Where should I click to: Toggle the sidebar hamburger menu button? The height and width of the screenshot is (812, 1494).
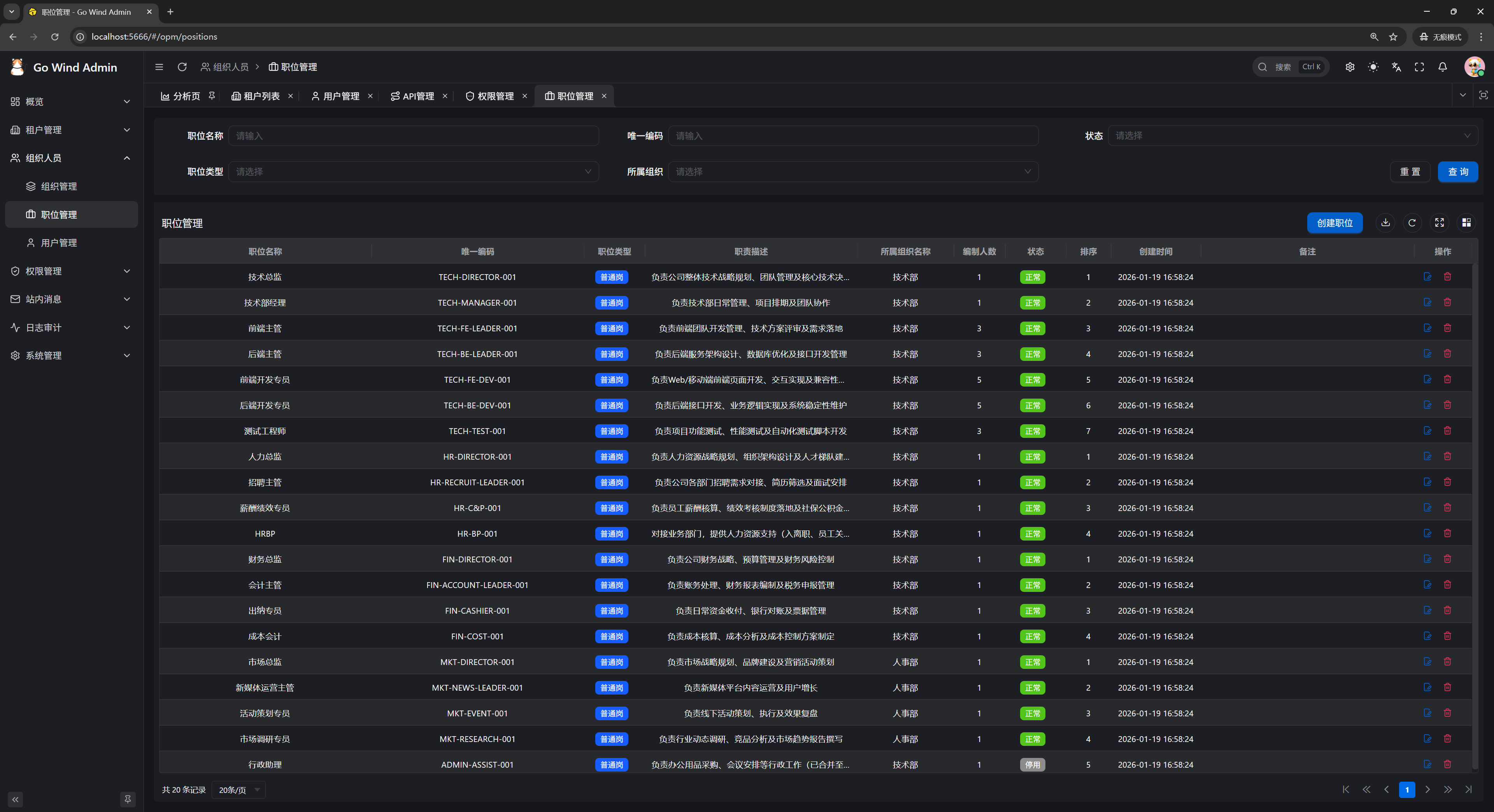159,66
